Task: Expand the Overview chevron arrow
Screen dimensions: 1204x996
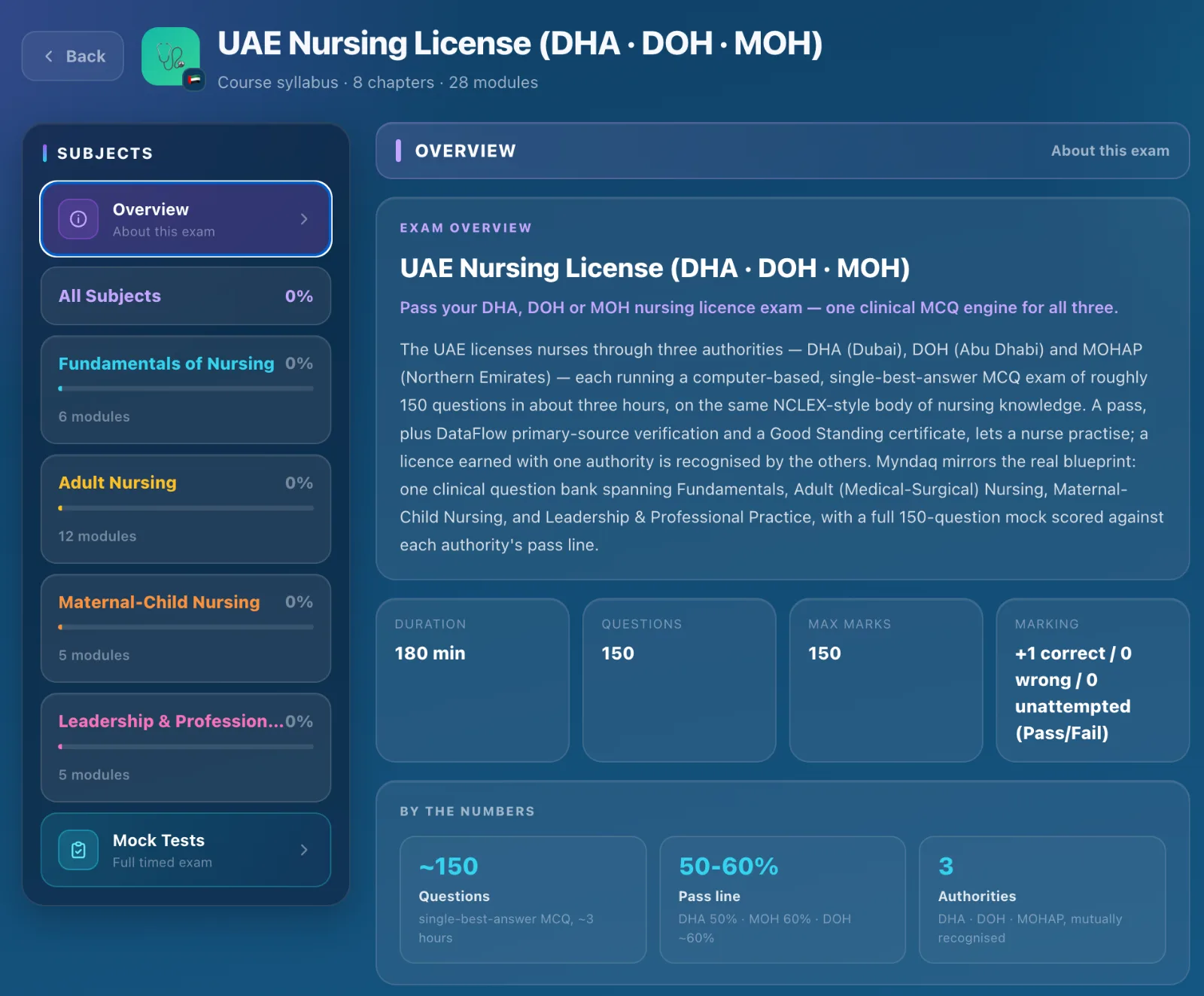Action: tap(304, 219)
